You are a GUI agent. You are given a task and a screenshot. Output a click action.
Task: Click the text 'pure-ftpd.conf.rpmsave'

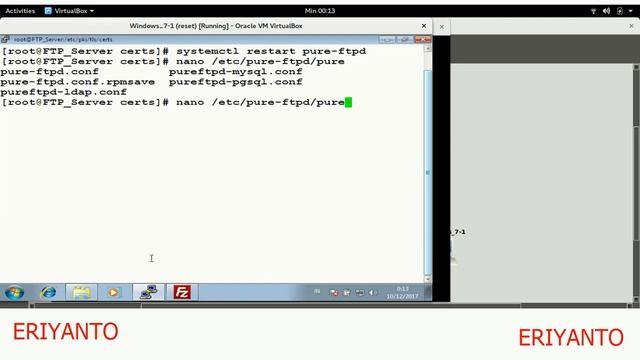tap(78, 82)
